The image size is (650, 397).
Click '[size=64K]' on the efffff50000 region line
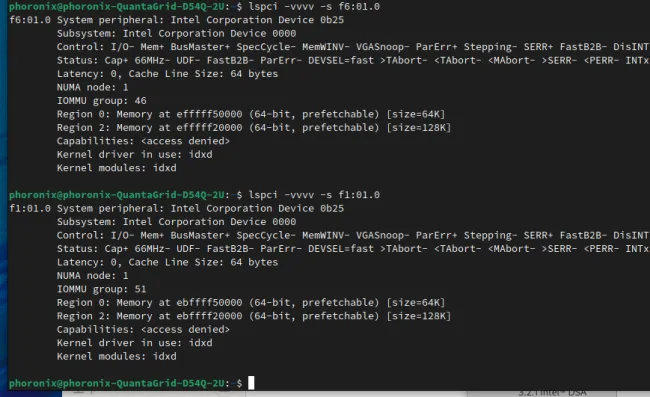(416, 114)
